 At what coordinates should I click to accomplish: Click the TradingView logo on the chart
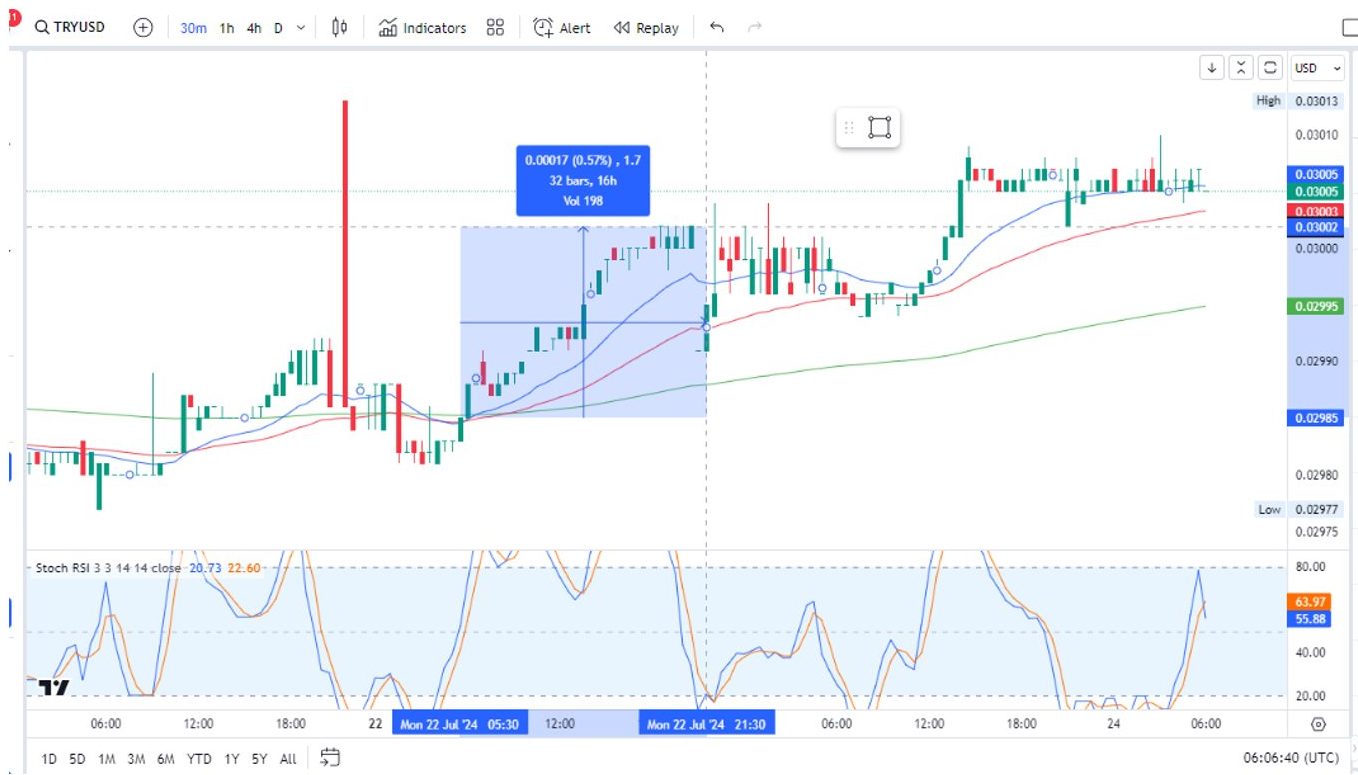(x=54, y=688)
